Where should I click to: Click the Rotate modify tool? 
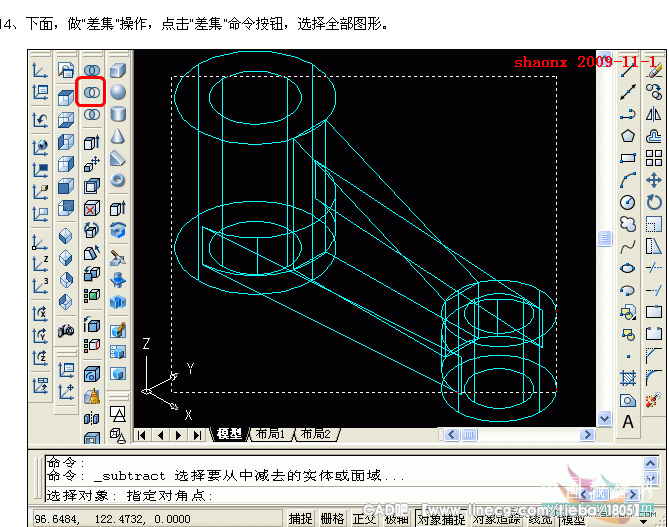(x=654, y=202)
